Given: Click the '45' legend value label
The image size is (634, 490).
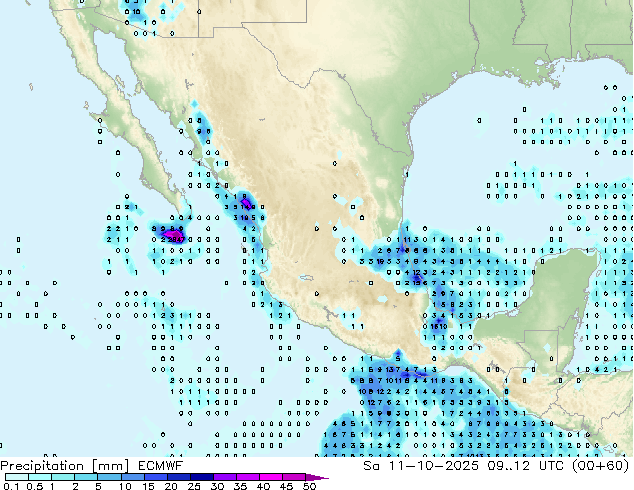Looking at the screenshot, I should tap(286, 486).
